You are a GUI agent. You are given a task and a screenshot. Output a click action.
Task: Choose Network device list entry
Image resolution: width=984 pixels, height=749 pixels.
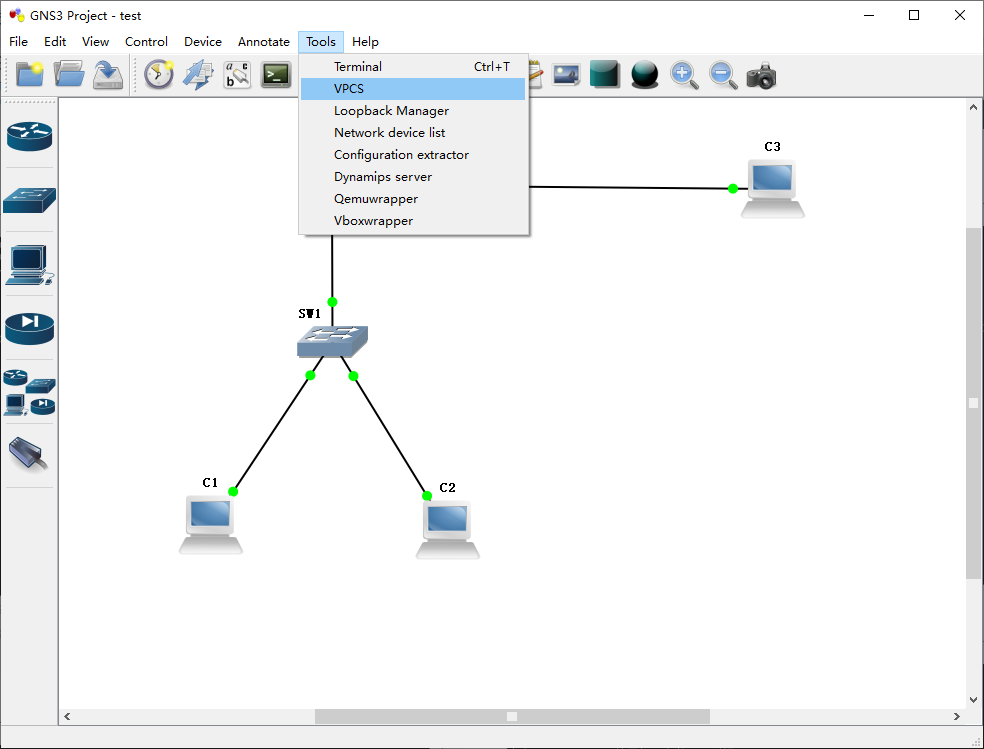click(x=413, y=132)
